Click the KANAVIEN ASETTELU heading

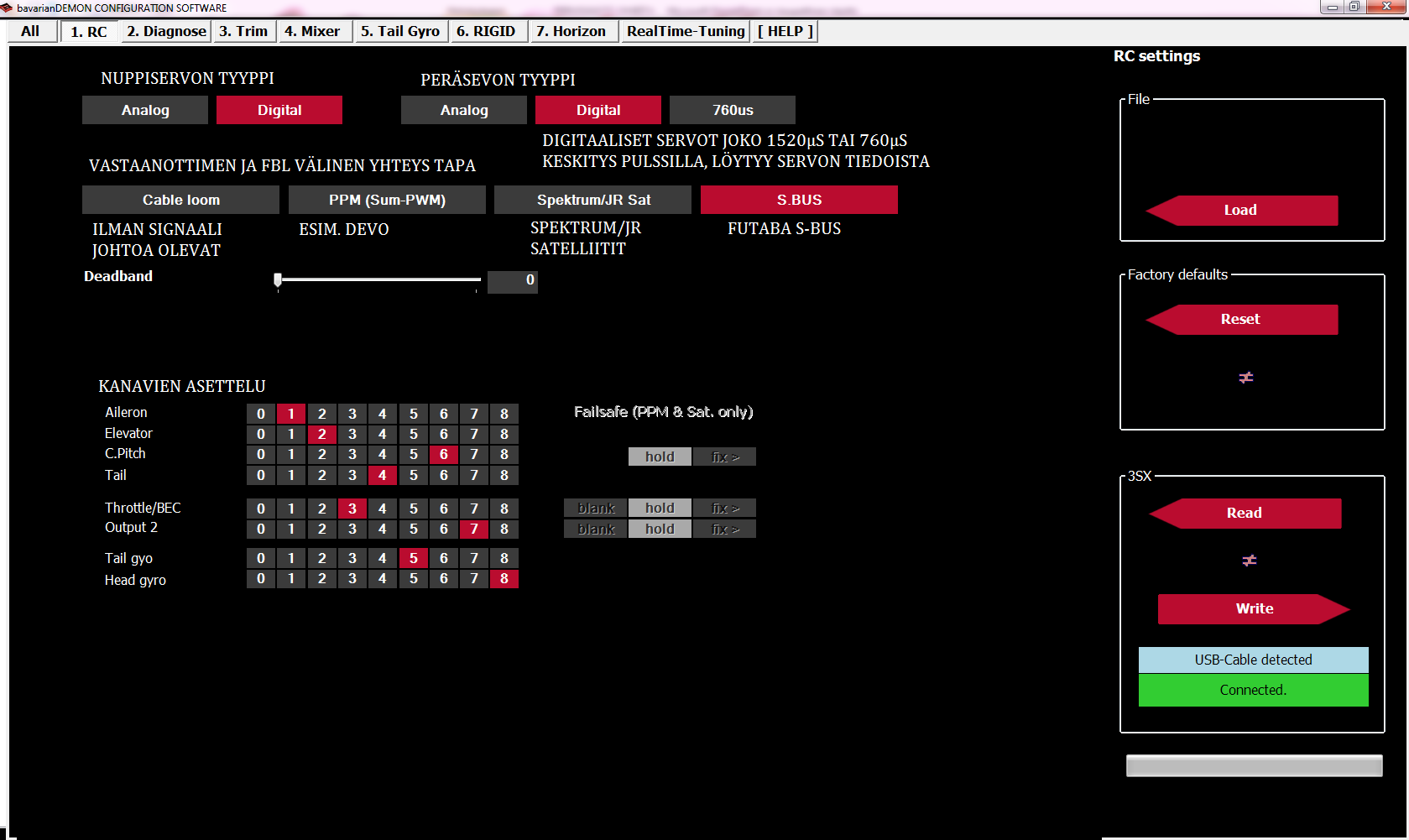[x=182, y=386]
